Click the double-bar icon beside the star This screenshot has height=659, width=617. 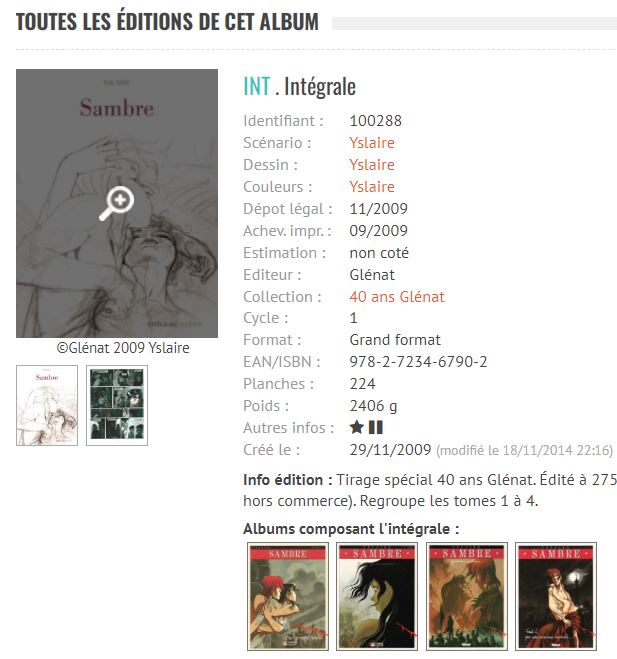(x=375, y=427)
